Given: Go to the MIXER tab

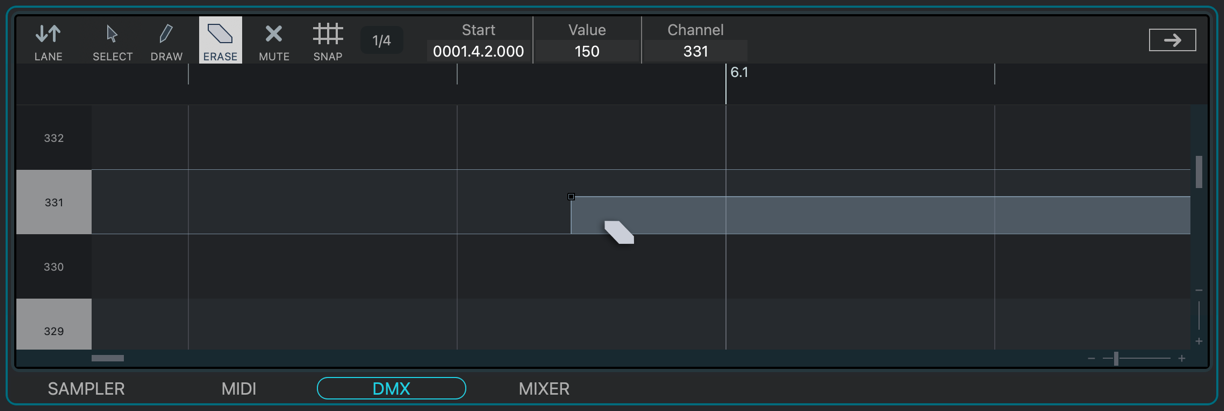Looking at the screenshot, I should pyautogui.click(x=544, y=389).
